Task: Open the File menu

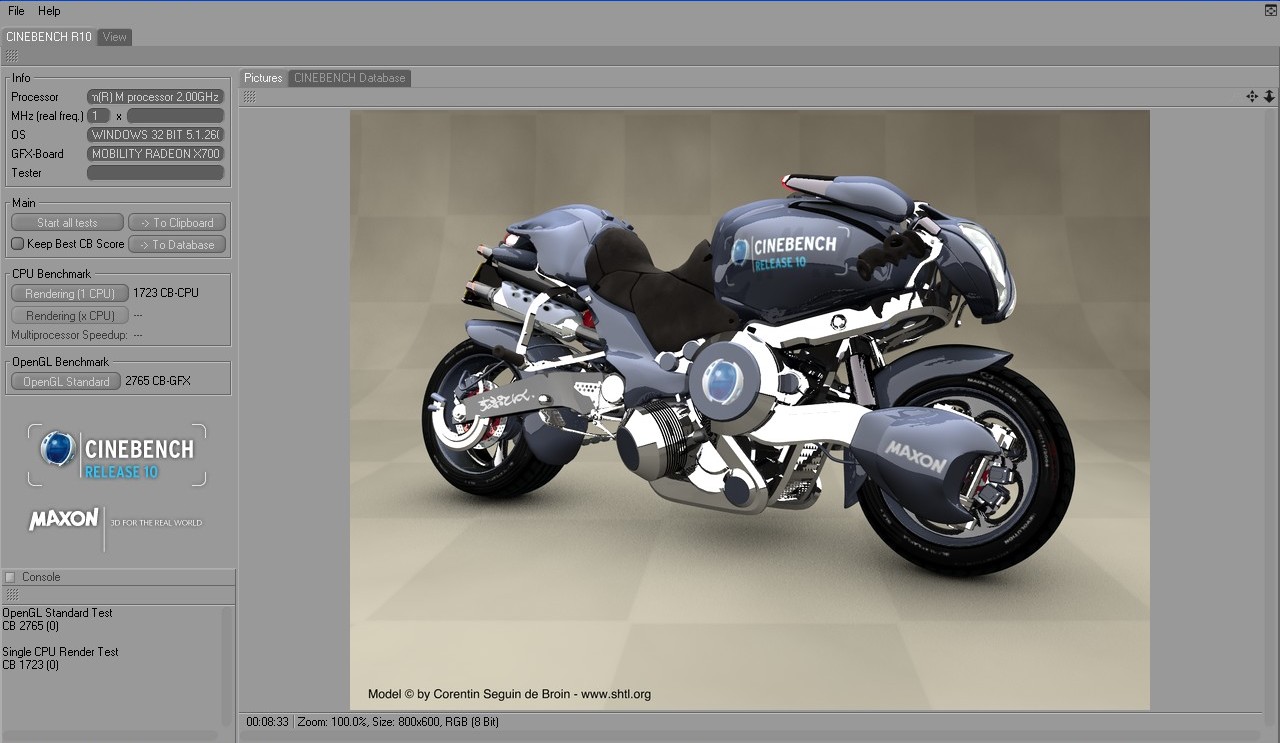Action: 16,11
